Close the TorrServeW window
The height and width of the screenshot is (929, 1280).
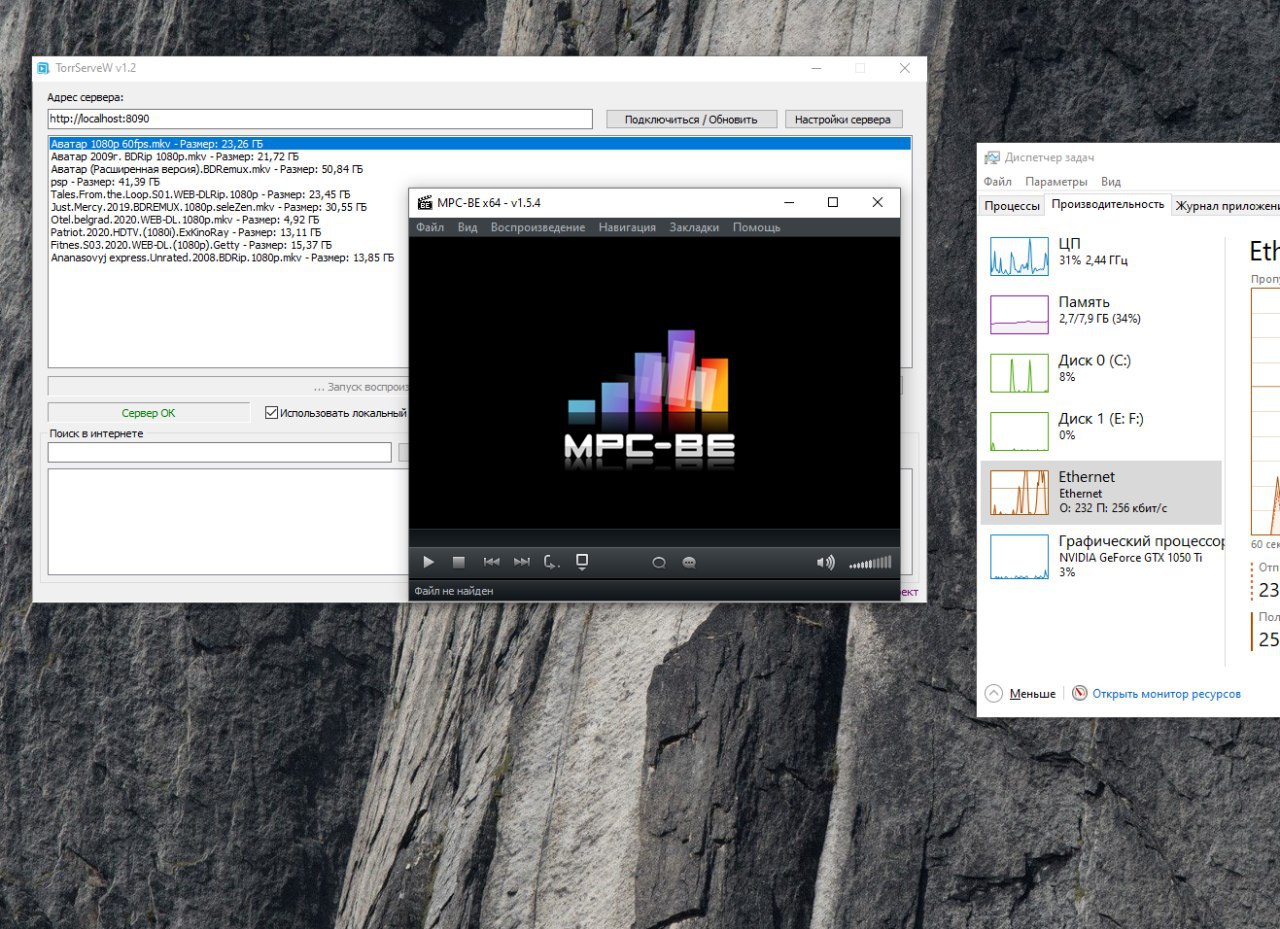click(905, 68)
